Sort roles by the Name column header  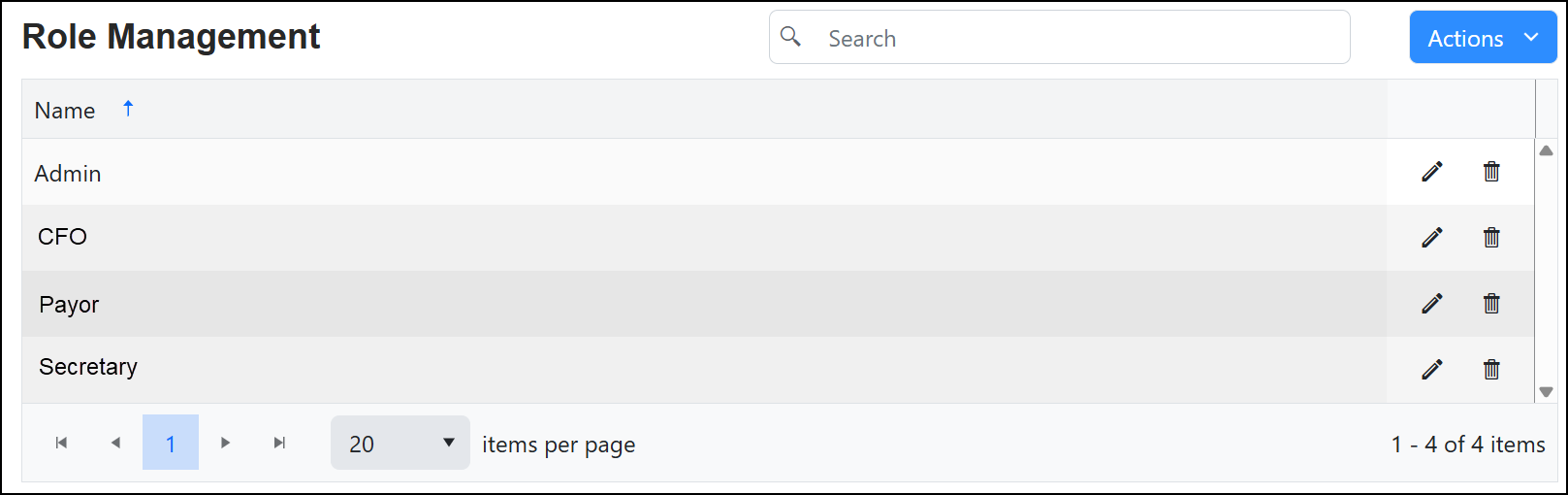click(x=65, y=111)
